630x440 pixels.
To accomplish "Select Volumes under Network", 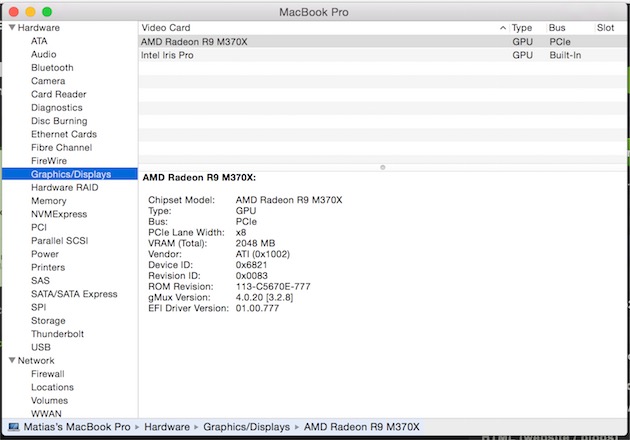I will tap(49, 400).
